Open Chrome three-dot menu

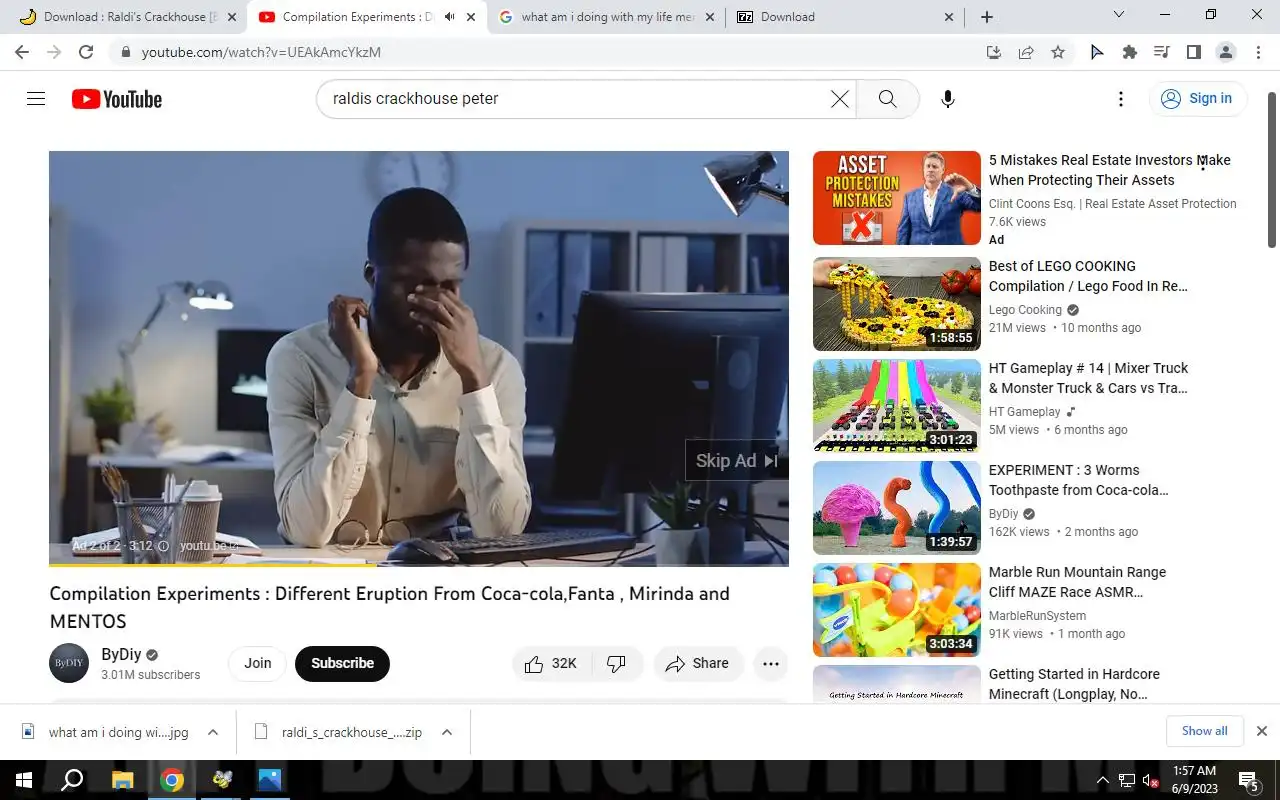[x=1258, y=52]
